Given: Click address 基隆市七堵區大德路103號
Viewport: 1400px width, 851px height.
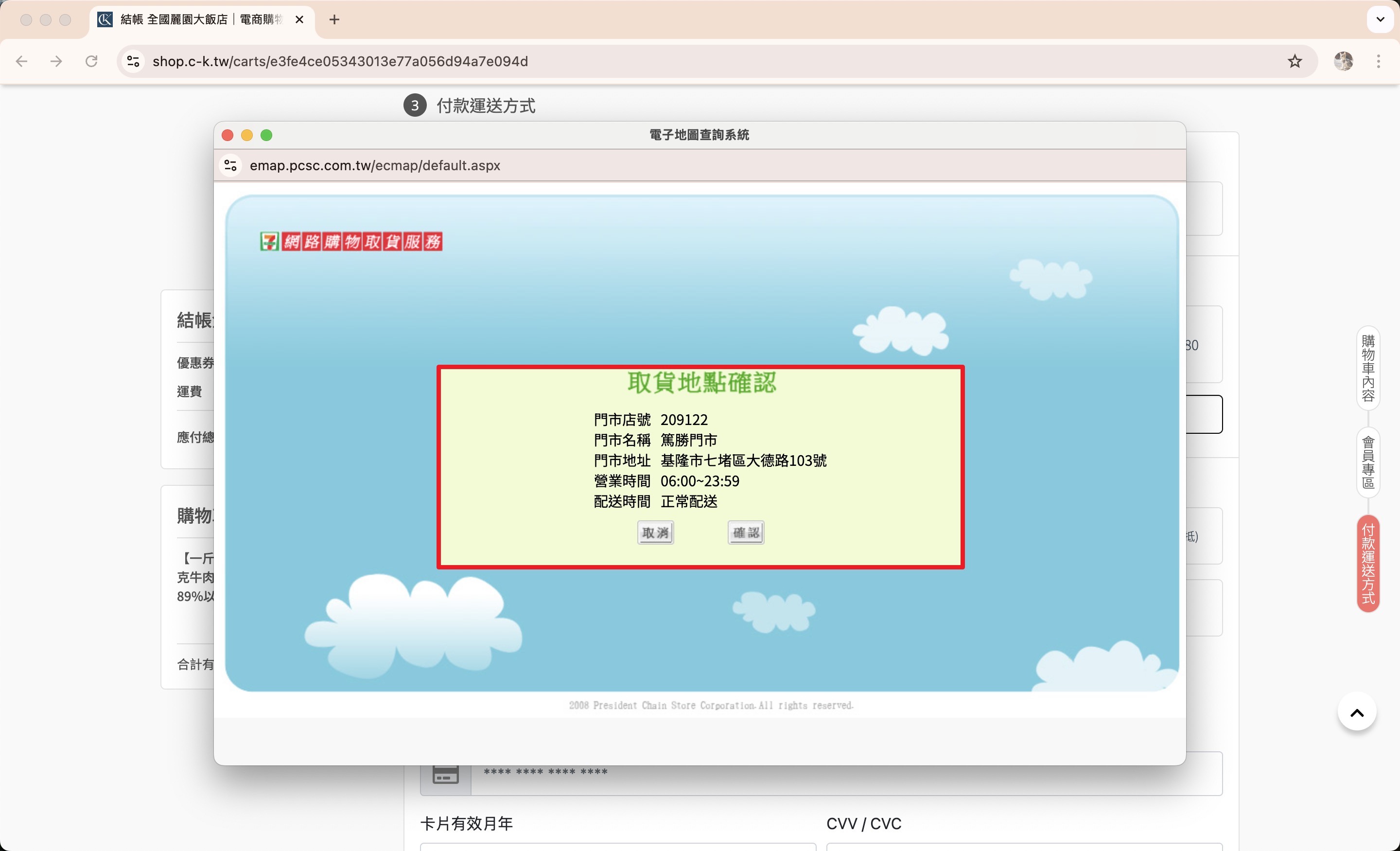Looking at the screenshot, I should 743,461.
